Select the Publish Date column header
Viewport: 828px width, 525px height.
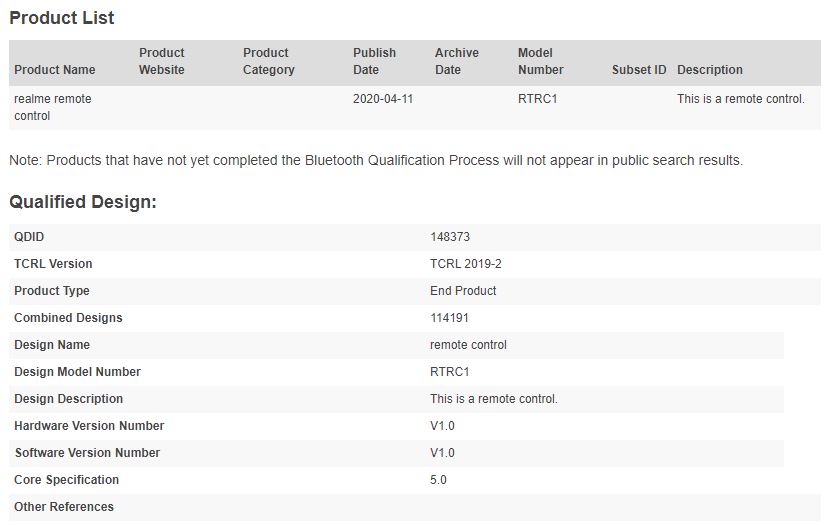click(x=374, y=61)
